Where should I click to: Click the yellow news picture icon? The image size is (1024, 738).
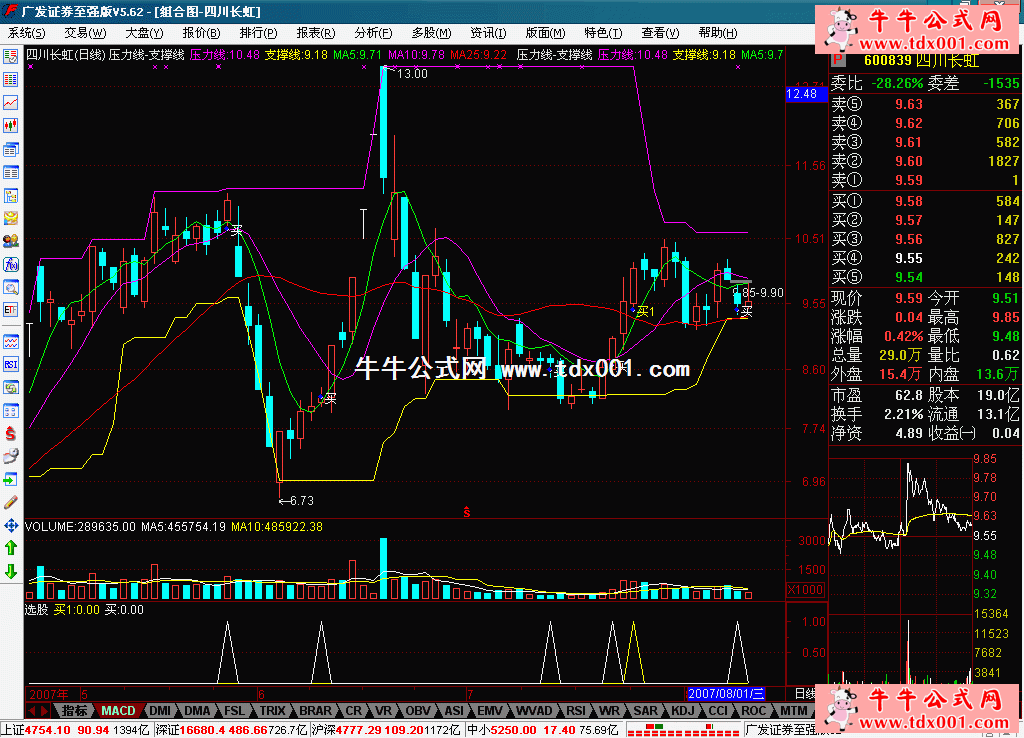pos(10,218)
